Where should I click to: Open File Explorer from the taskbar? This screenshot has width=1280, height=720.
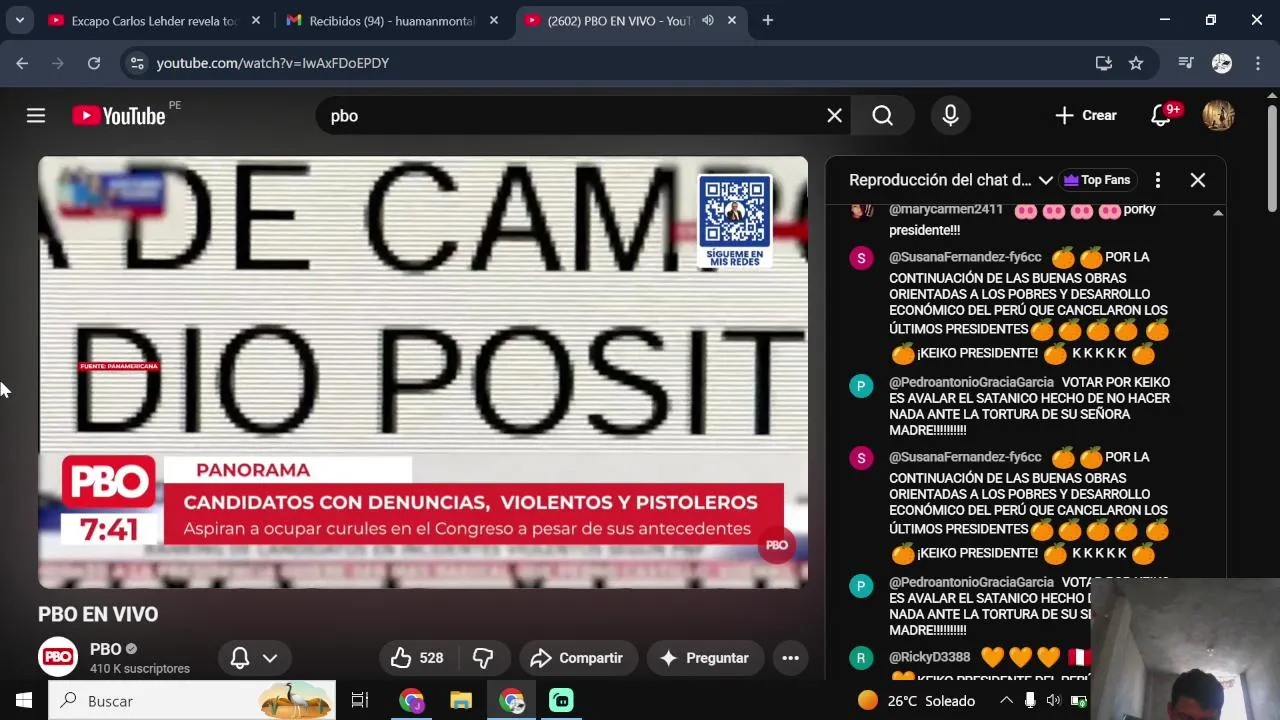click(x=461, y=701)
